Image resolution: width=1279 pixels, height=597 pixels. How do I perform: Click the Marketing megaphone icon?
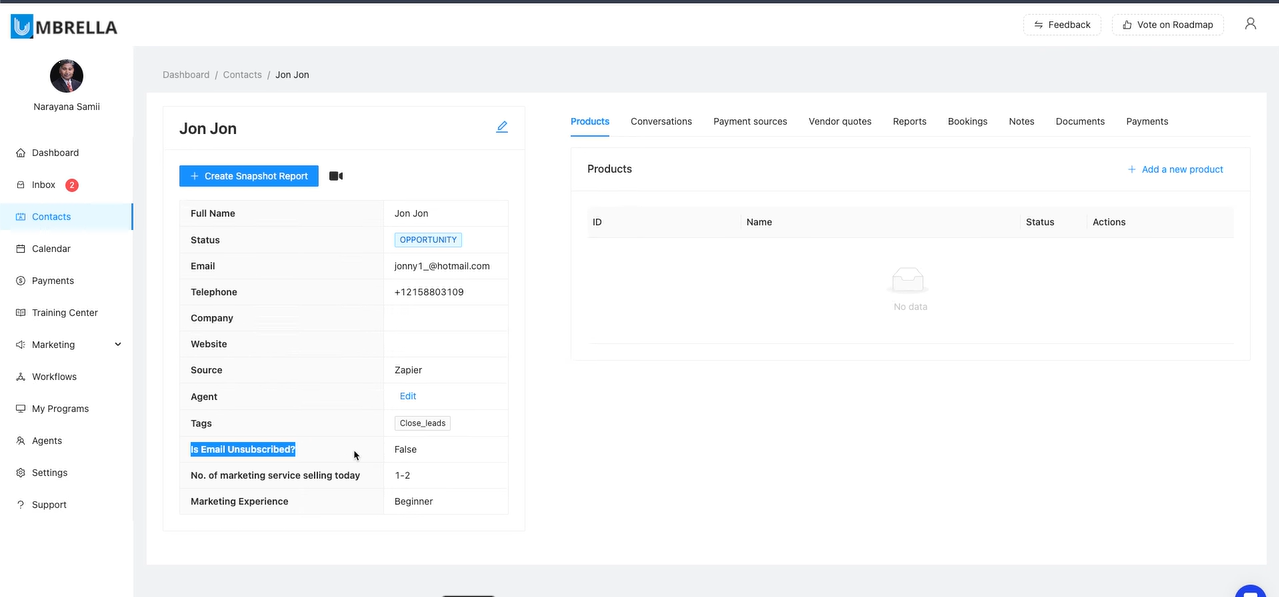(21, 345)
